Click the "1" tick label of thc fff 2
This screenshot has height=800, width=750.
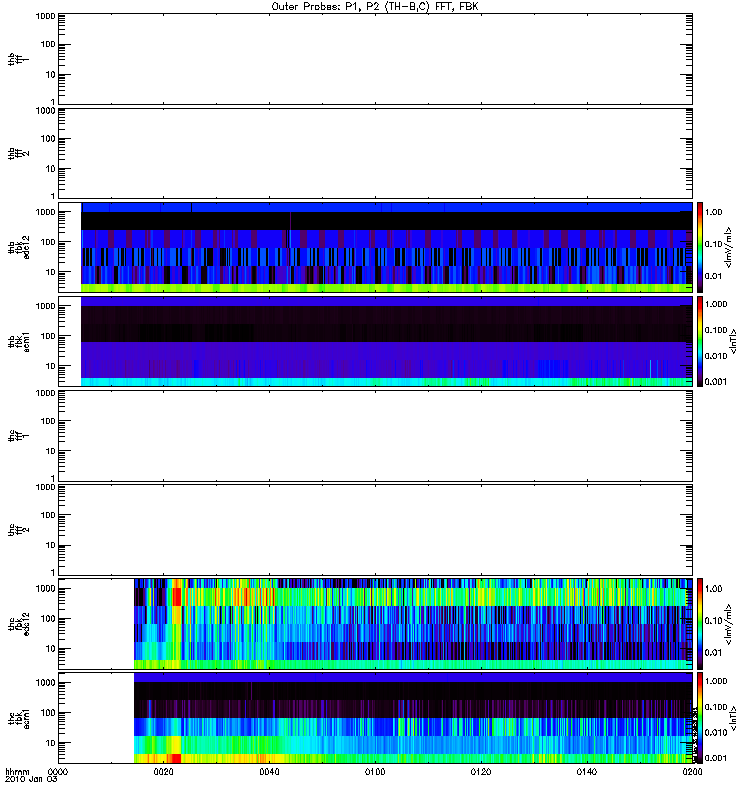click(x=53, y=572)
